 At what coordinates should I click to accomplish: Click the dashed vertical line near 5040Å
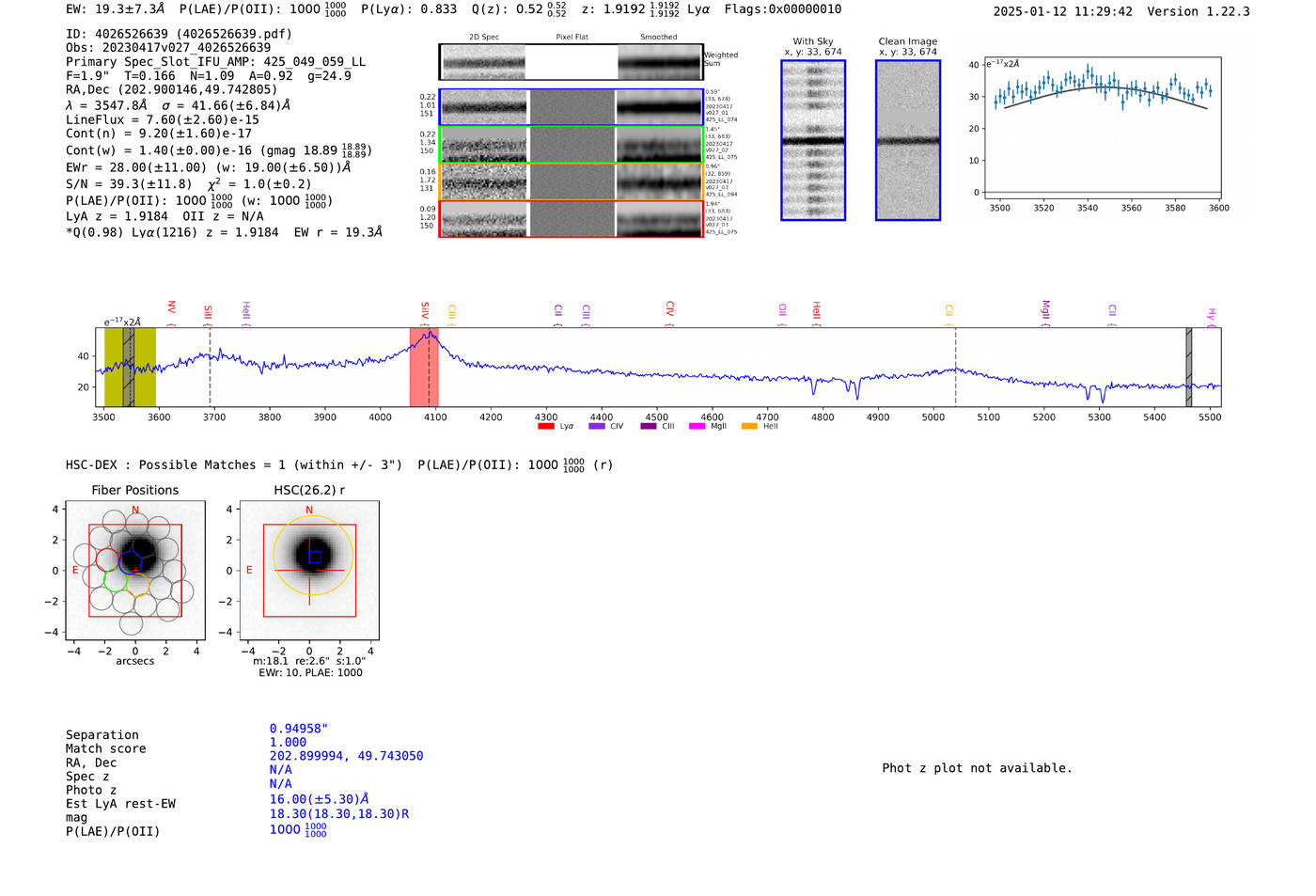(956, 367)
